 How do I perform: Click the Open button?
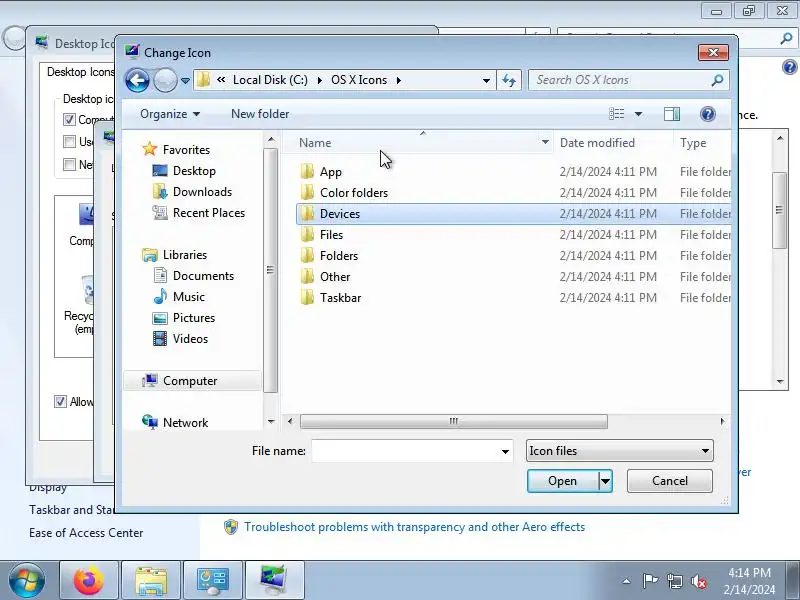pyautogui.click(x=562, y=481)
